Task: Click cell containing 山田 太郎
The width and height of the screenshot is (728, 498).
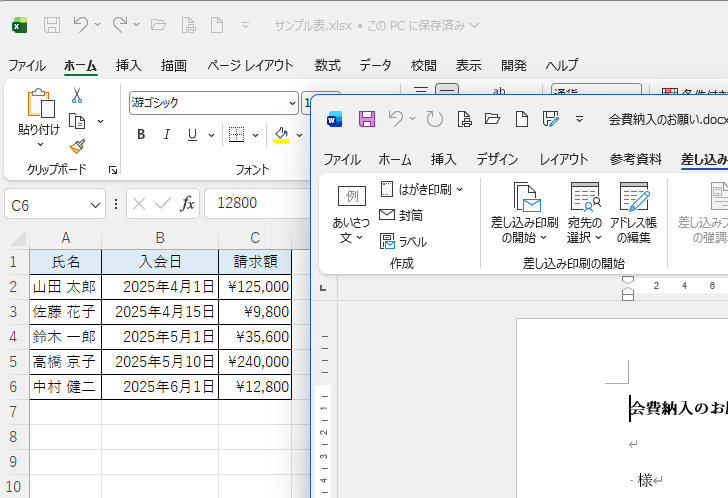Action: [65, 287]
